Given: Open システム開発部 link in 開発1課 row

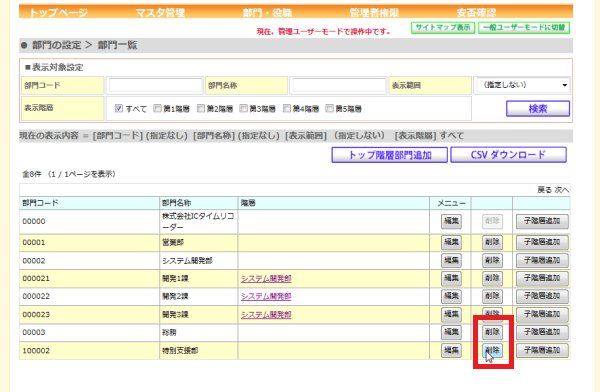Looking at the screenshot, I should pyautogui.click(x=266, y=278).
